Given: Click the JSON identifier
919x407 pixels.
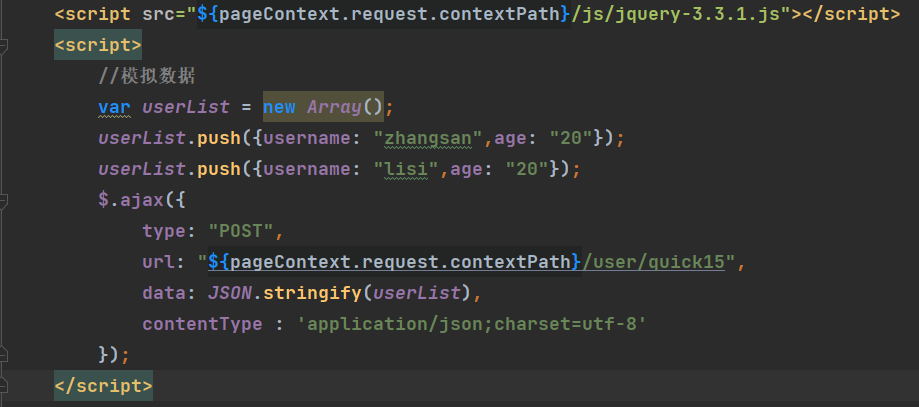Looking at the screenshot, I should click(x=230, y=293).
